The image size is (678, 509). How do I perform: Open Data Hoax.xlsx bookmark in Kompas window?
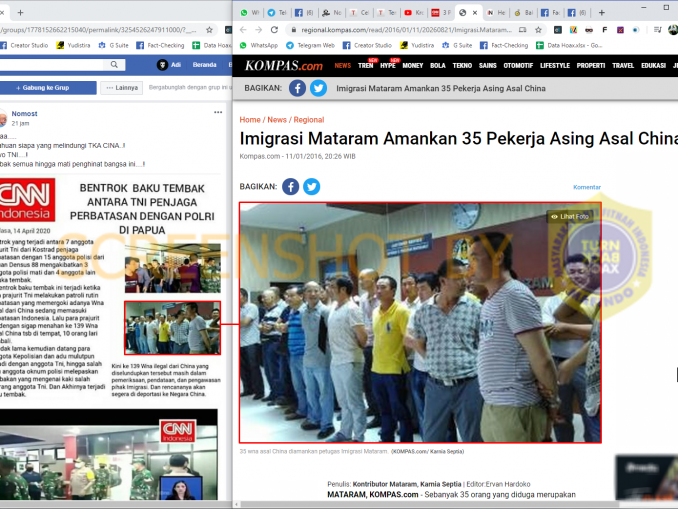[569, 45]
